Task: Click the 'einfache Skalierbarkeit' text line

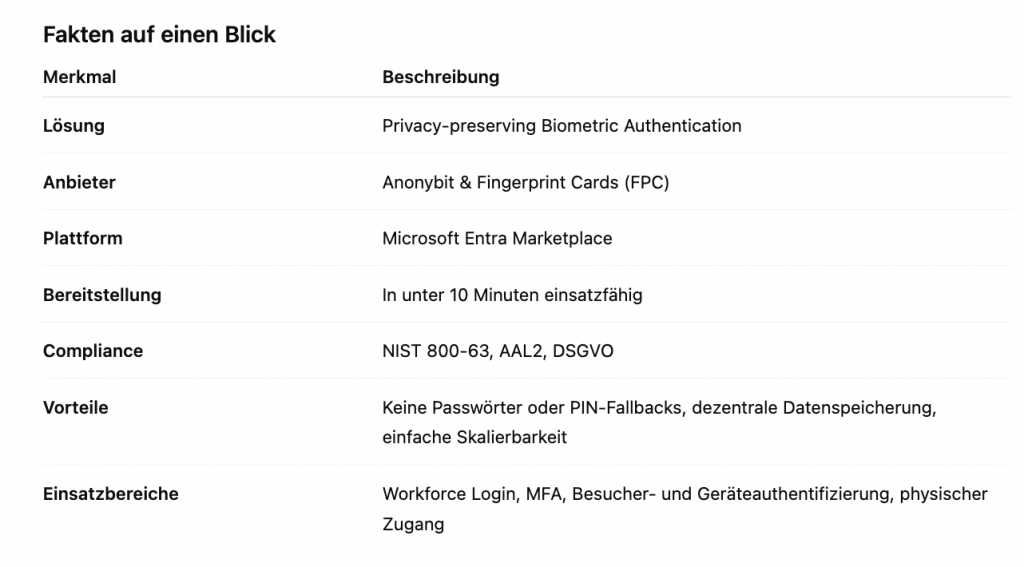Action: (474, 438)
